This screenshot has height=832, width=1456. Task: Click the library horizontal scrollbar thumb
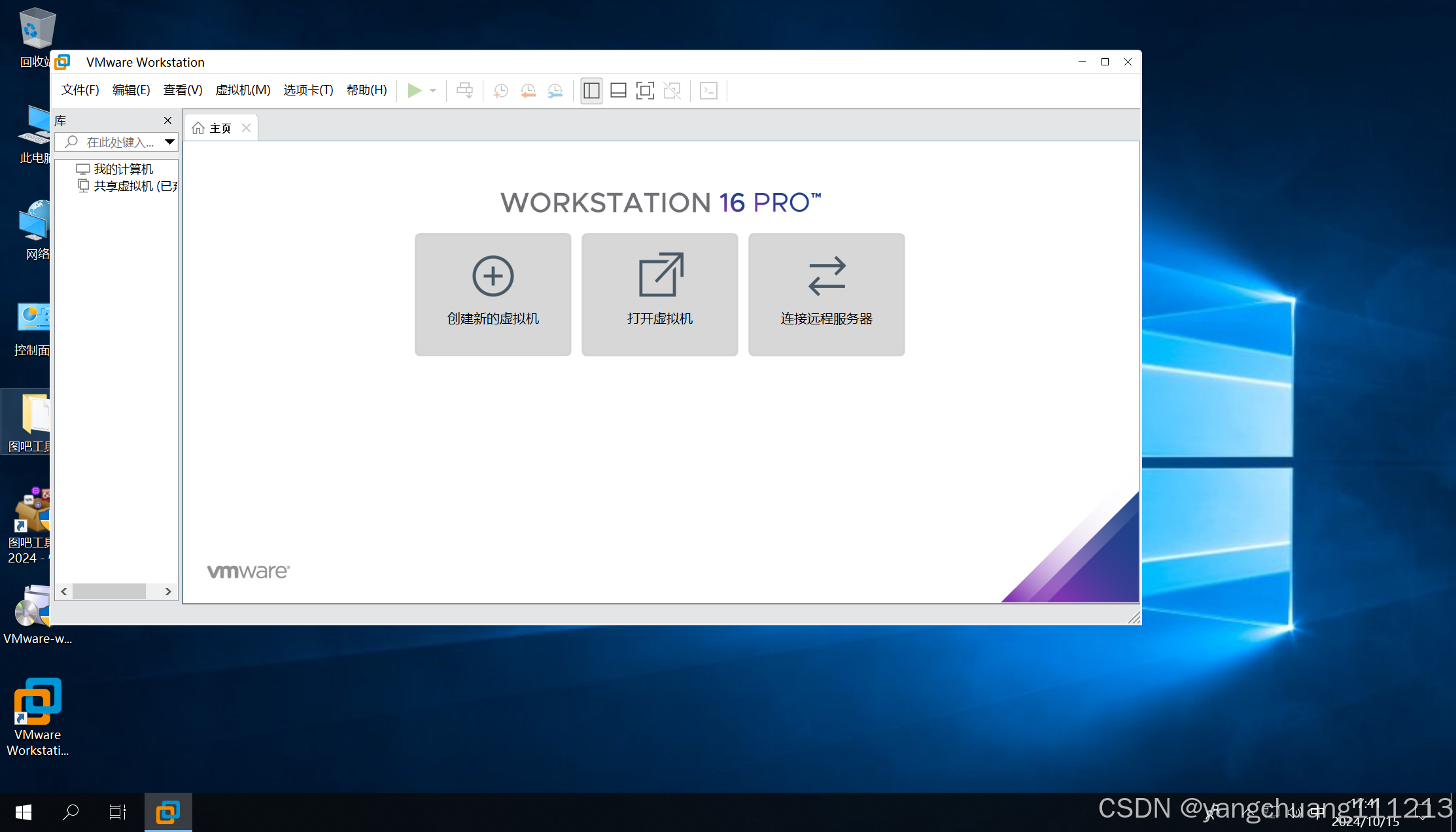tap(109, 591)
